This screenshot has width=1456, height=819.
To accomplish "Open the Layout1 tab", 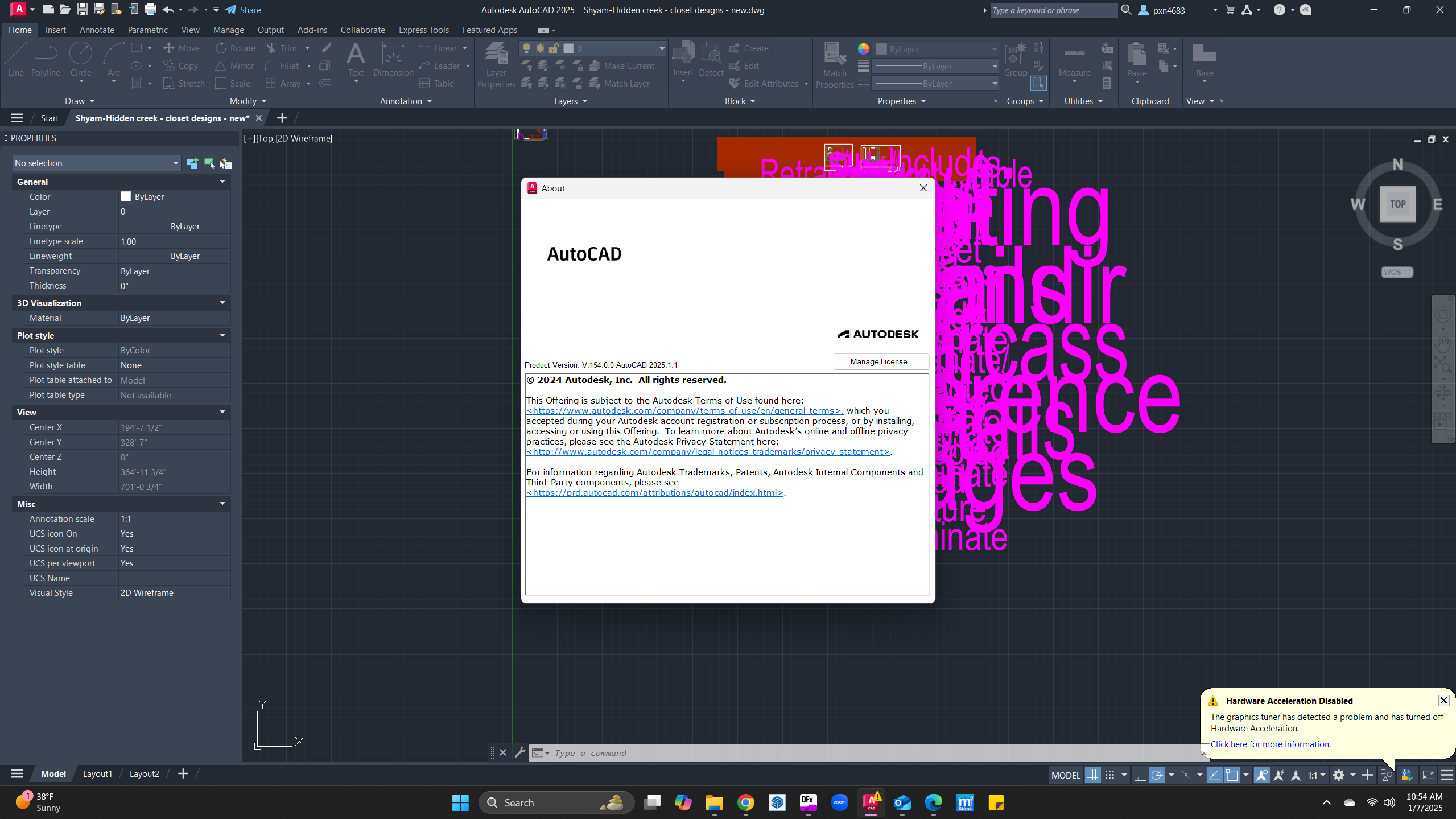I will tap(97, 773).
